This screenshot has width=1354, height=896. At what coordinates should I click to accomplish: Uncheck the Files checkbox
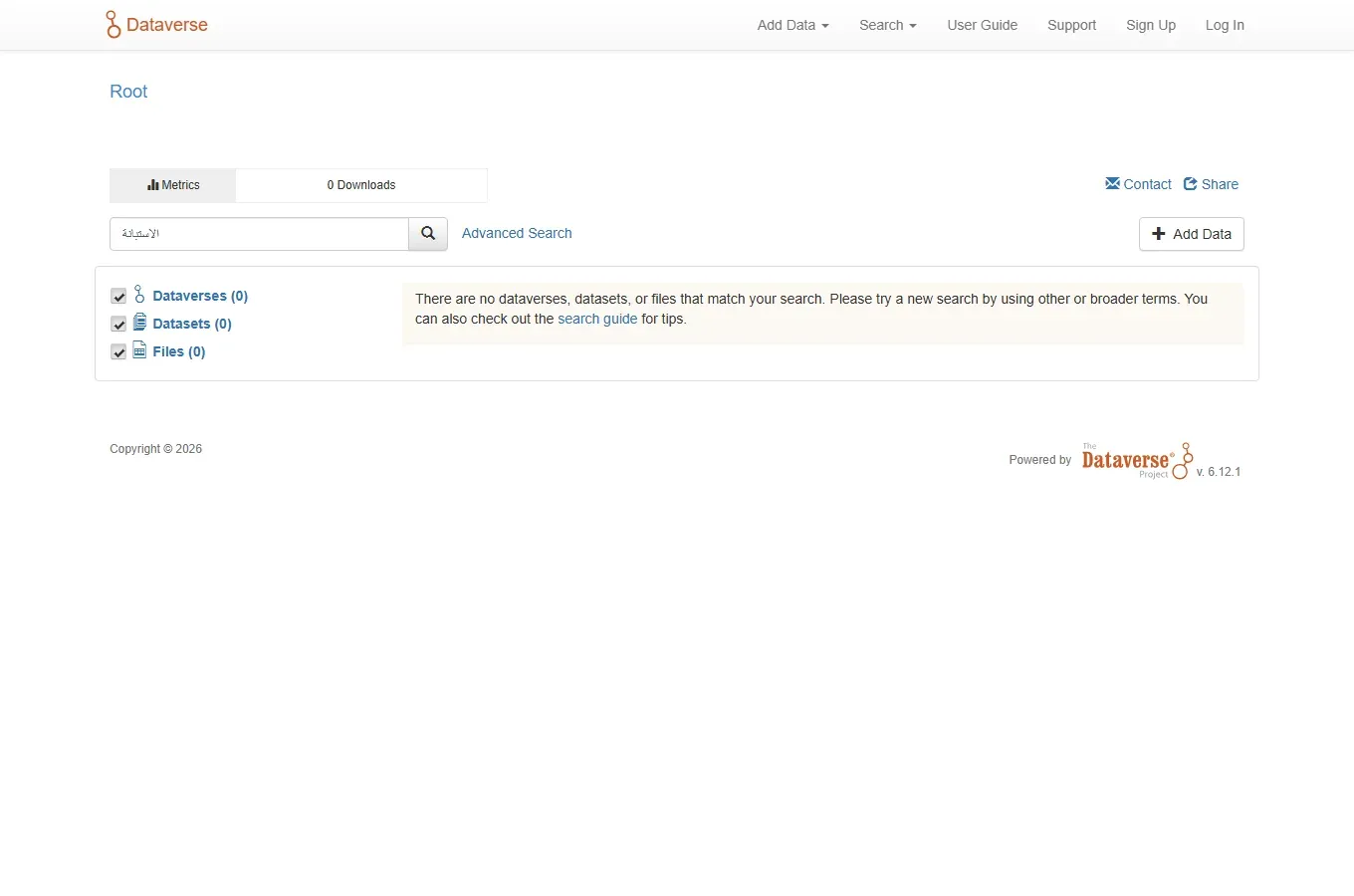(x=118, y=352)
